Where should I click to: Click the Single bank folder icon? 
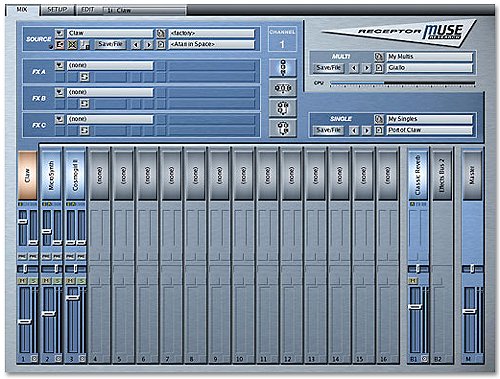[379, 119]
